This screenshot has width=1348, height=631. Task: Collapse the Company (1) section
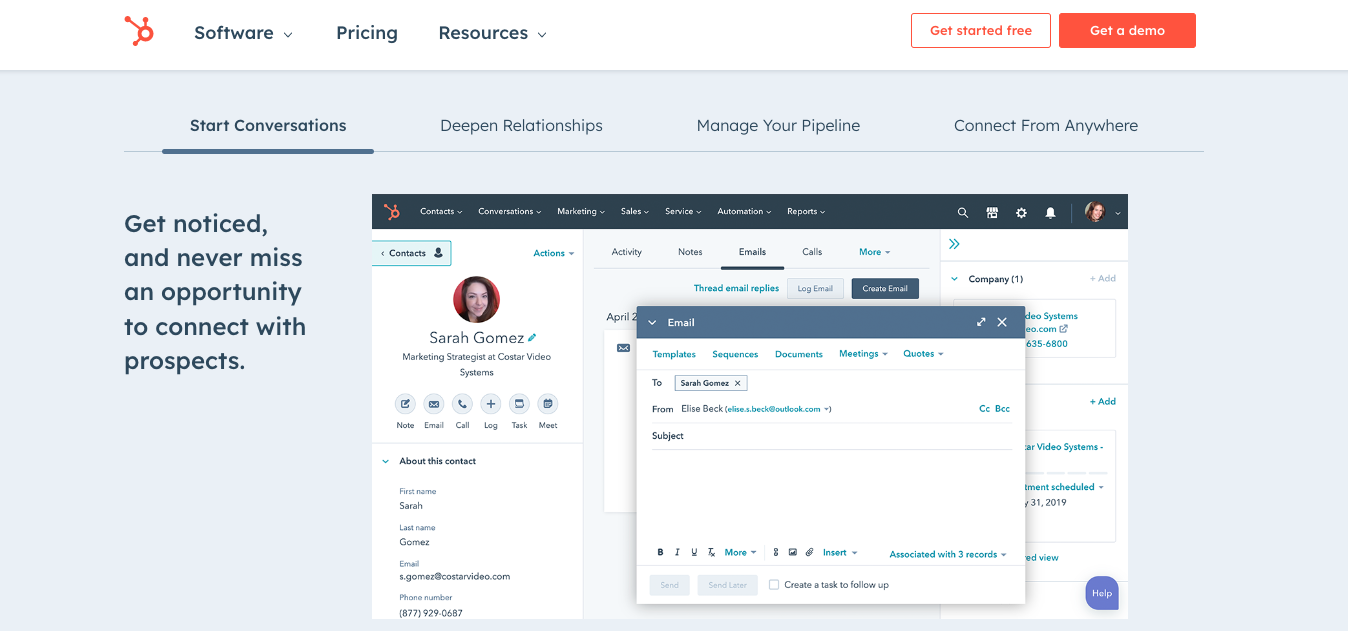click(x=954, y=279)
